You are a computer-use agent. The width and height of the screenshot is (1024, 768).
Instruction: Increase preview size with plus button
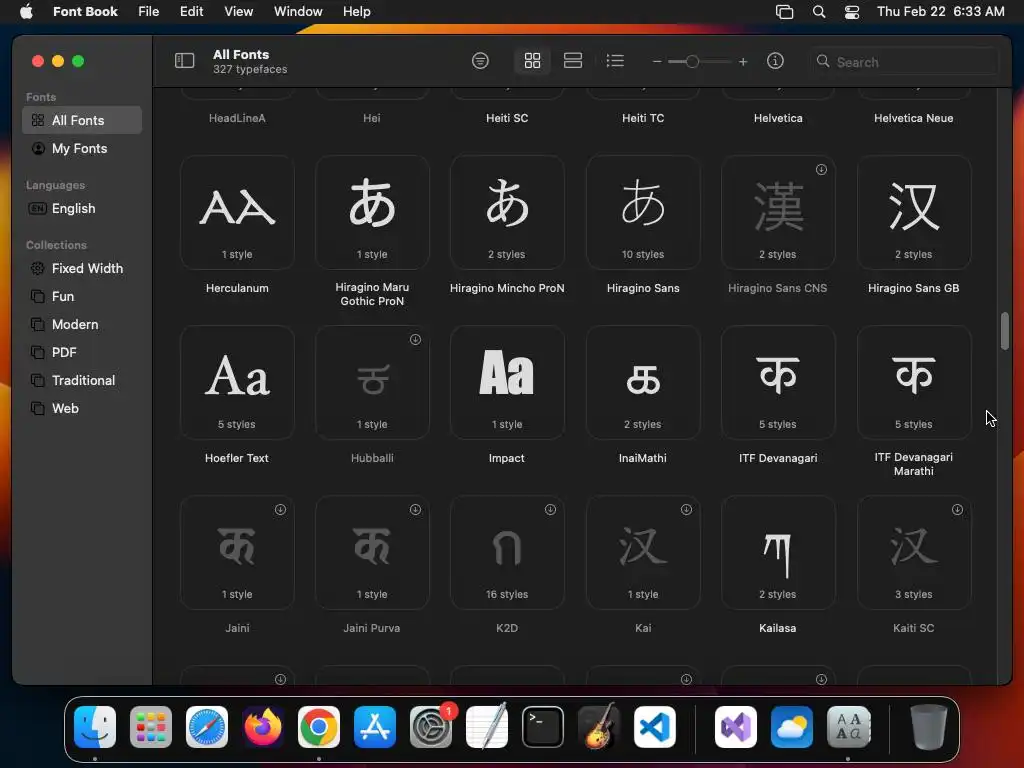pos(743,61)
